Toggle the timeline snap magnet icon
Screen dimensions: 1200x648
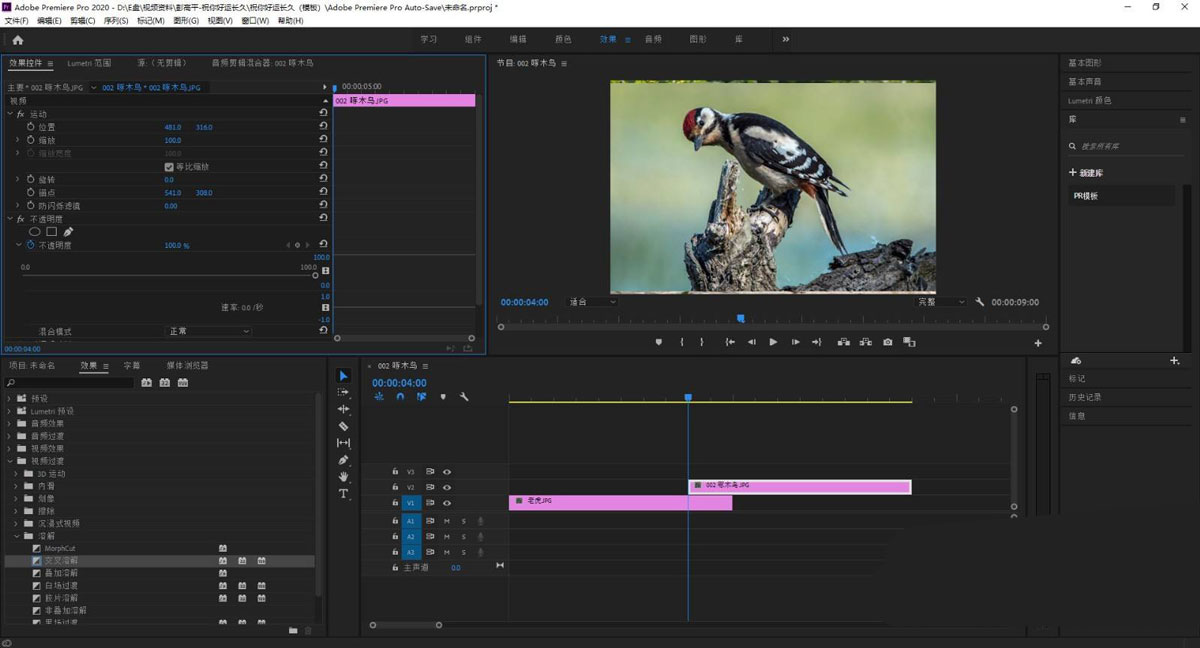[400, 397]
